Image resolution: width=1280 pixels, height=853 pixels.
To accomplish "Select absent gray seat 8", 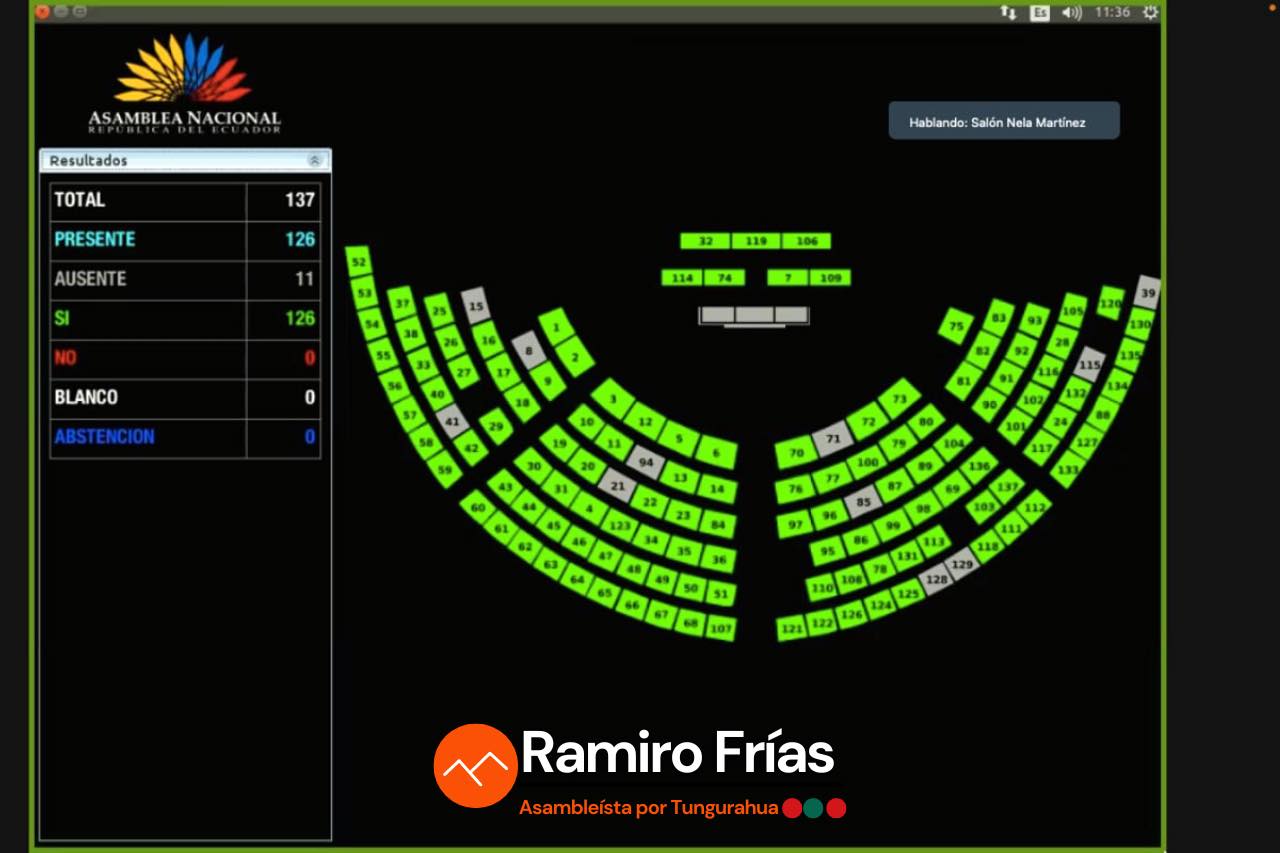I will point(529,351).
